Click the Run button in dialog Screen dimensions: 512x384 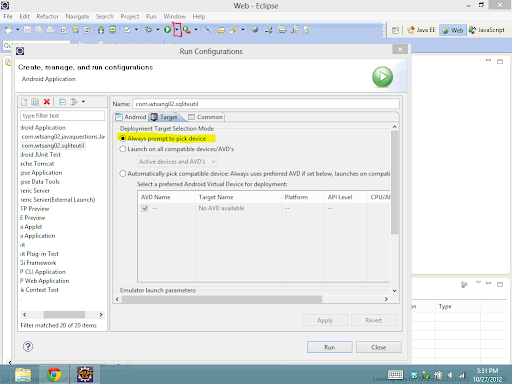pos(330,347)
